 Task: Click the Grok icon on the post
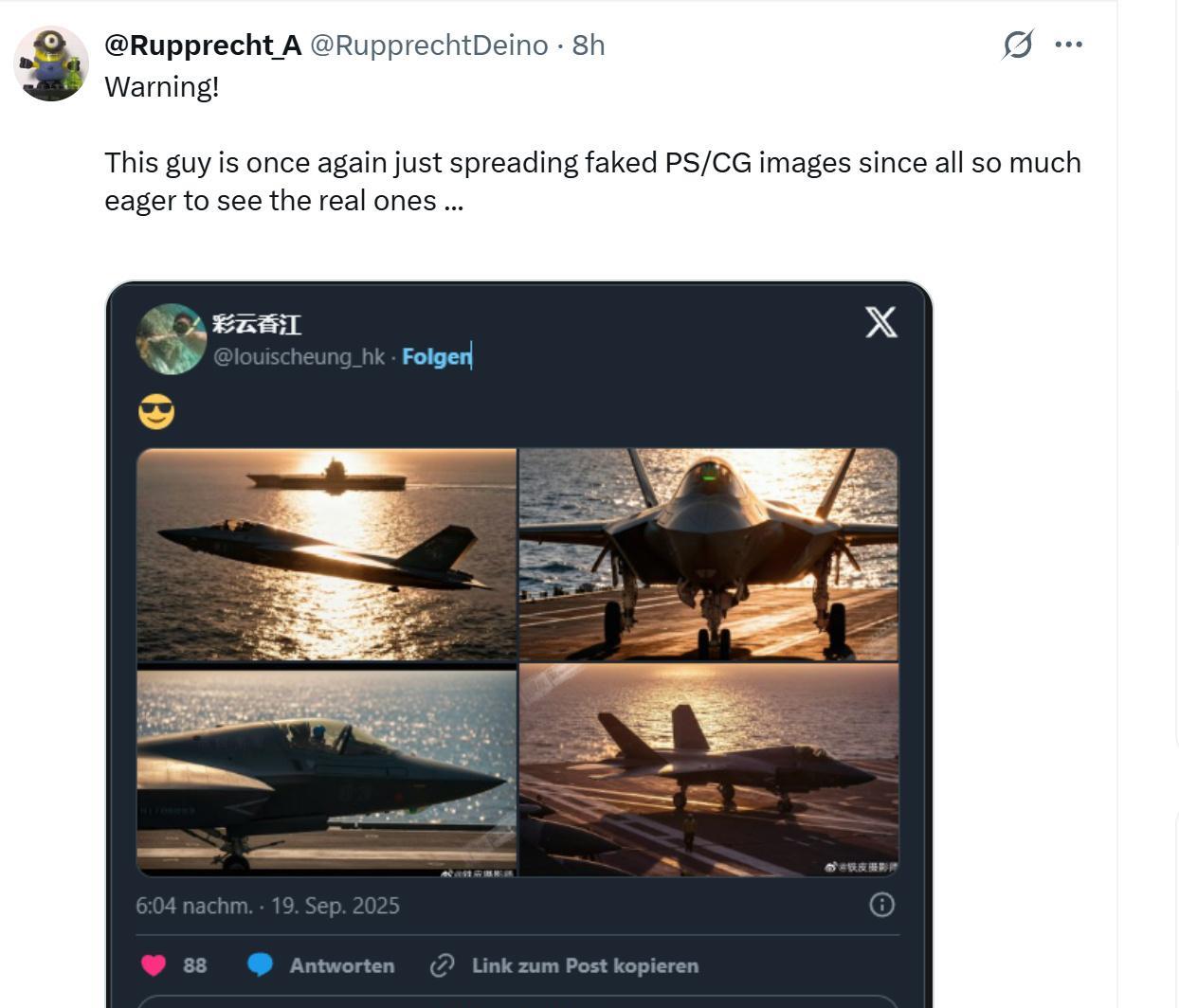point(1017,45)
